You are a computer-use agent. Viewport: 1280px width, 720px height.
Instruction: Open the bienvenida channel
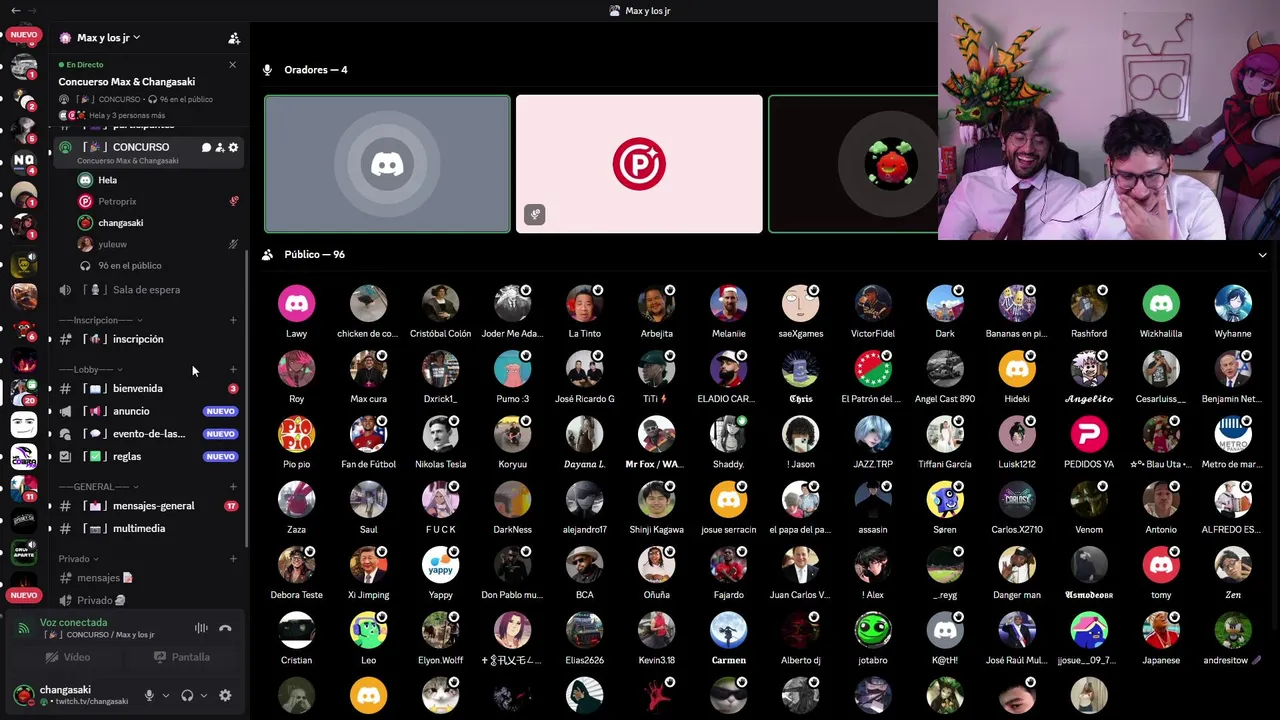[148, 388]
